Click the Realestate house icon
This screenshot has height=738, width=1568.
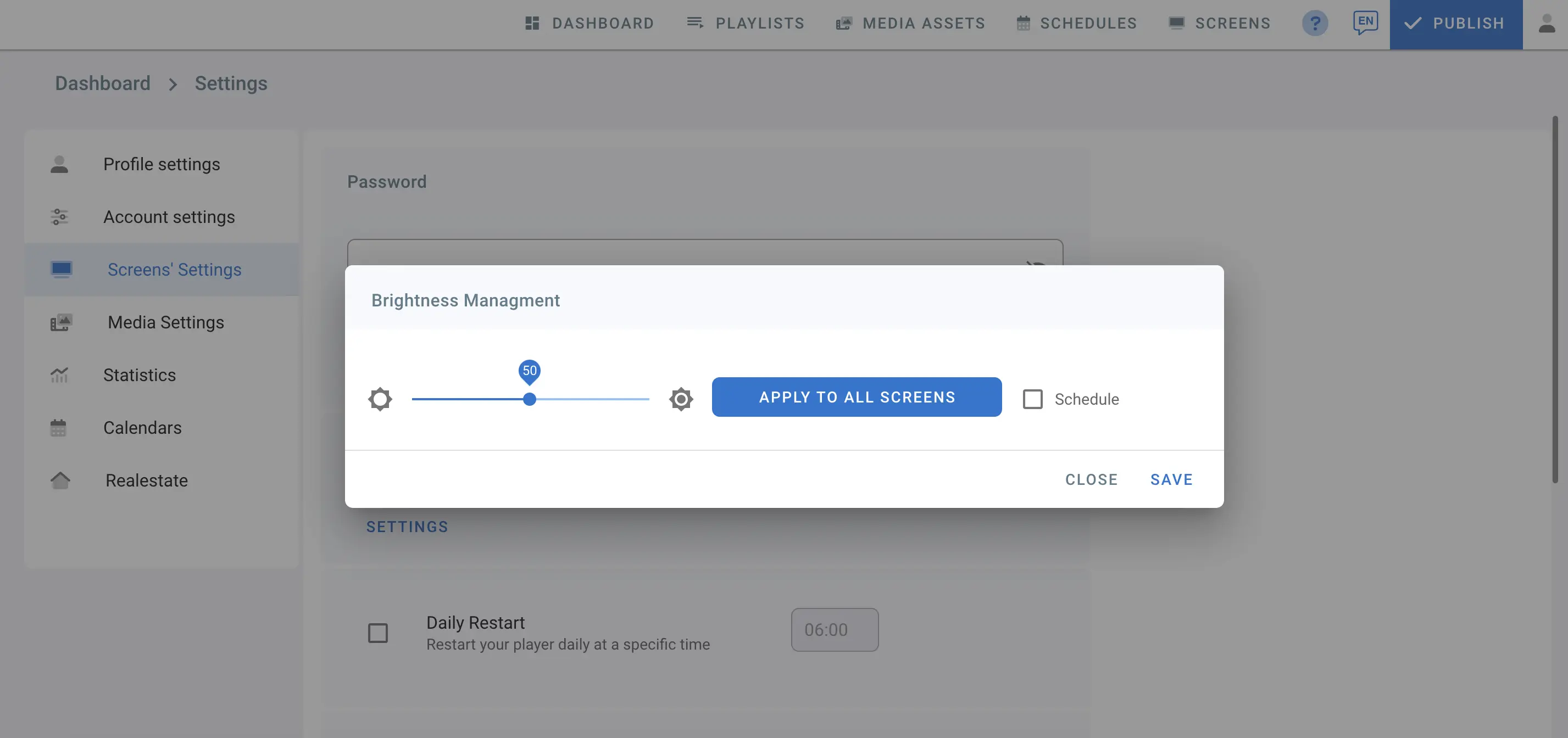click(x=60, y=480)
